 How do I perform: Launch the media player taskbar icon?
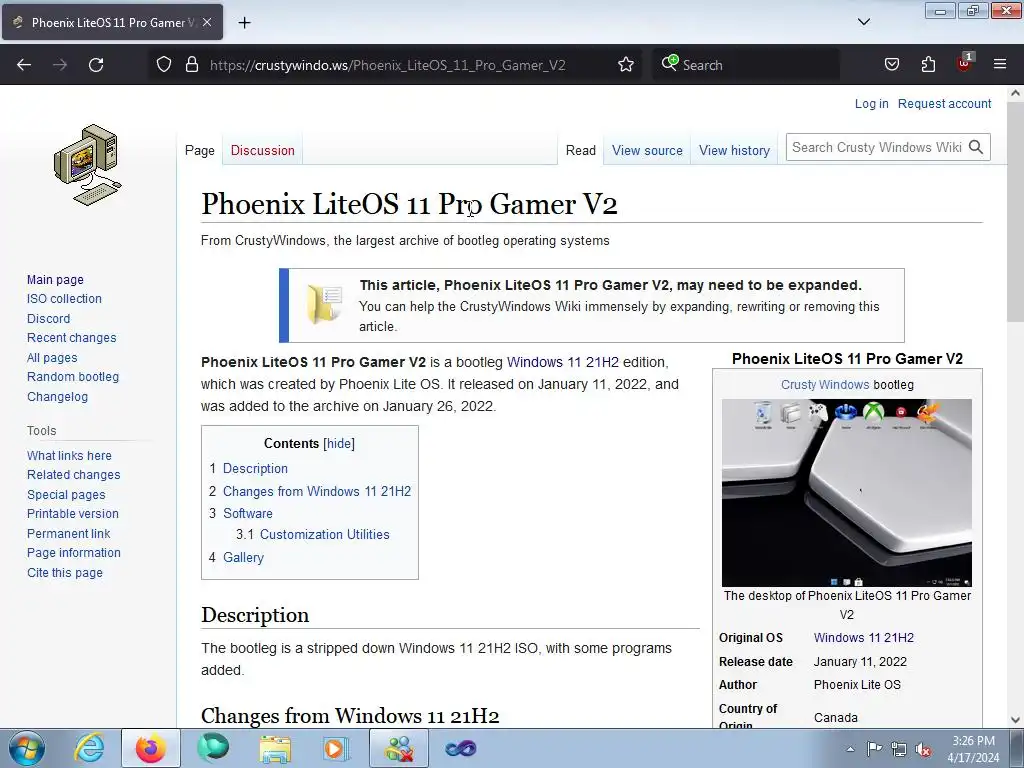tap(337, 748)
